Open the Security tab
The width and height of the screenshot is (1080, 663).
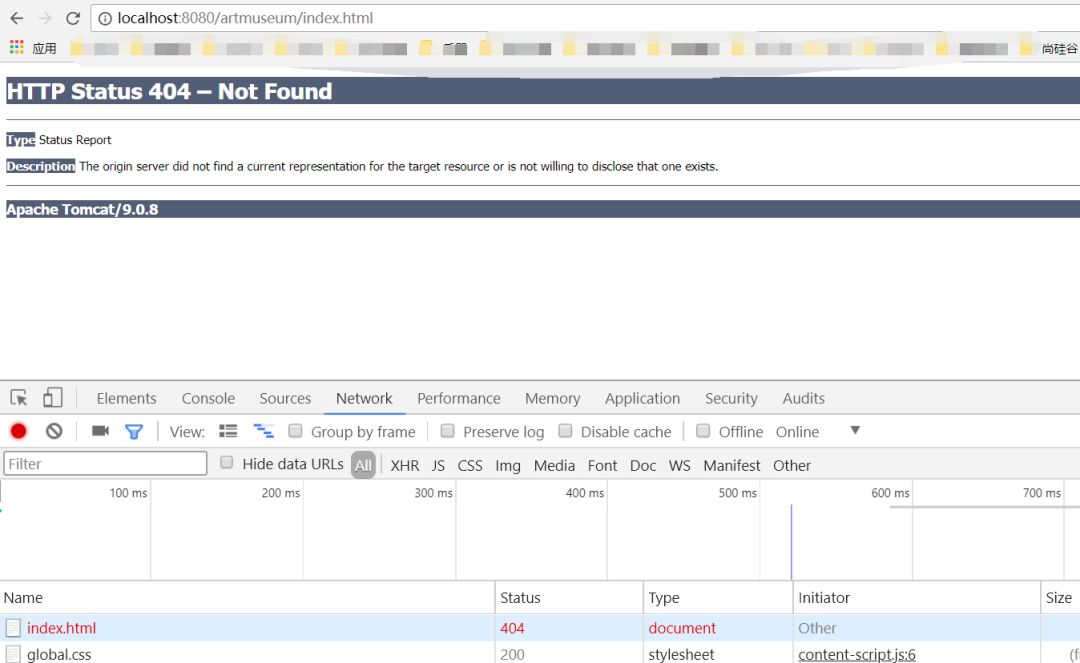731,398
